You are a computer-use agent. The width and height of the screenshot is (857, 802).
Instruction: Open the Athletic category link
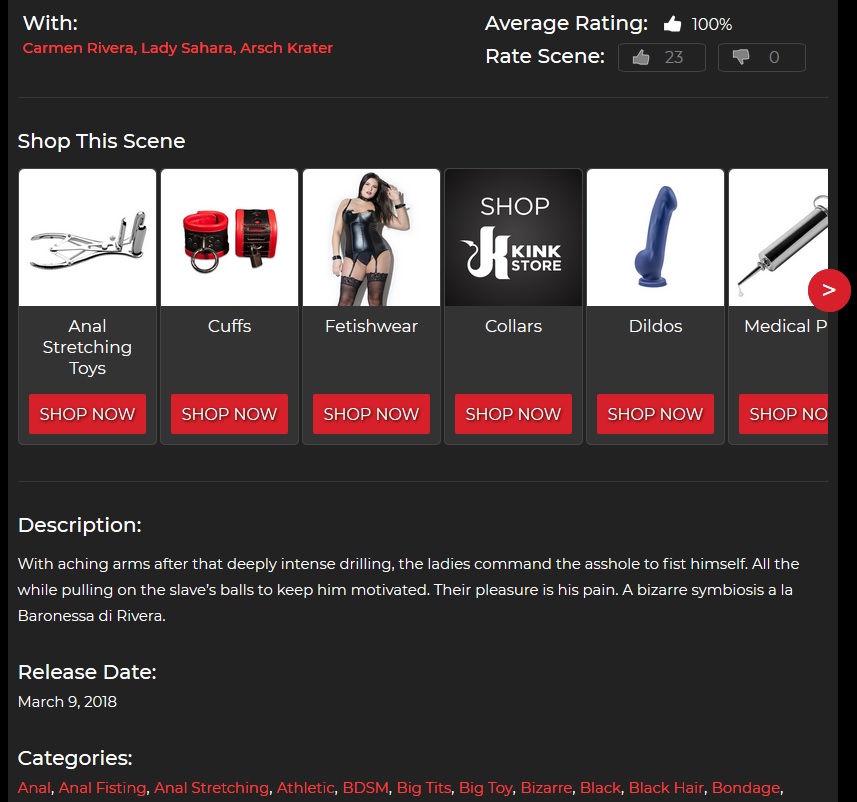pos(306,787)
